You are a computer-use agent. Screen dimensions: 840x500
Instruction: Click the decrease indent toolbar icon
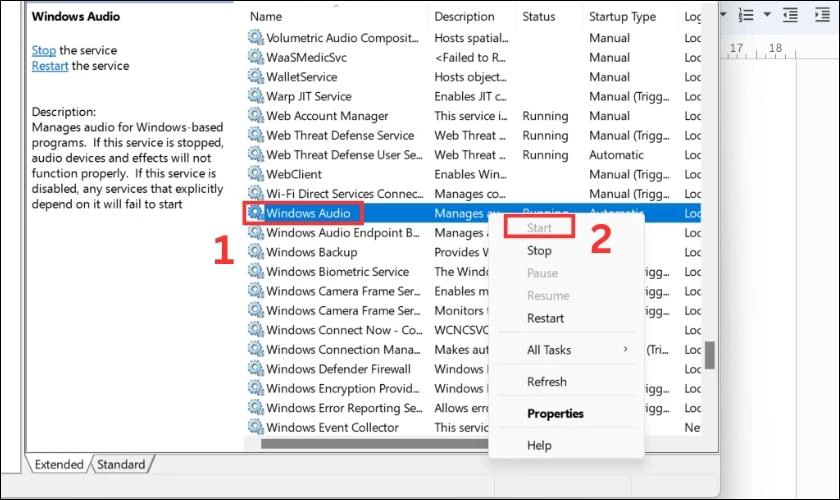(790, 15)
